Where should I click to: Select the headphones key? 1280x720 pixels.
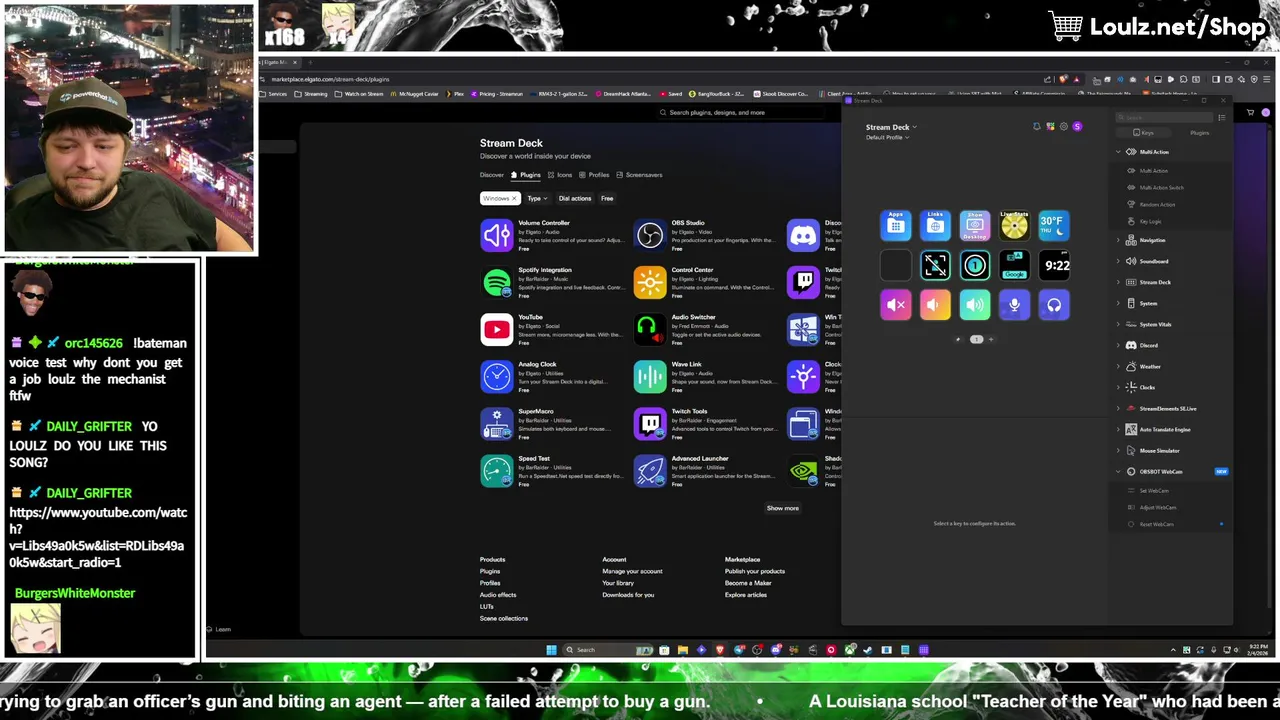1054,305
